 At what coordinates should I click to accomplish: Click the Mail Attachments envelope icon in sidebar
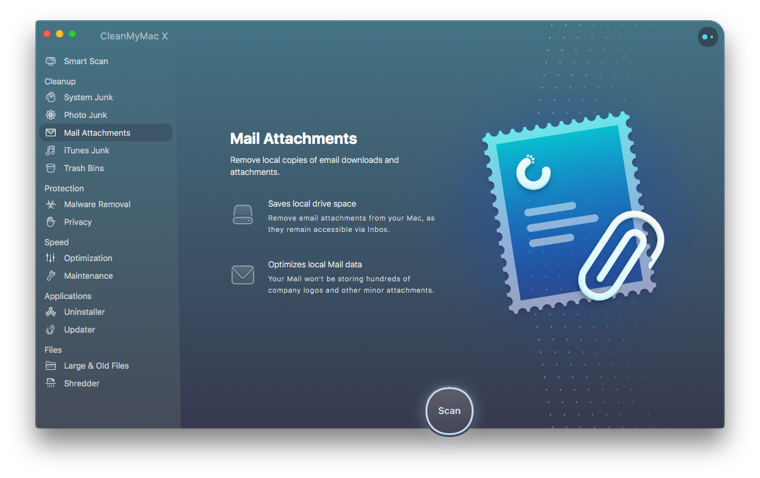click(x=50, y=132)
